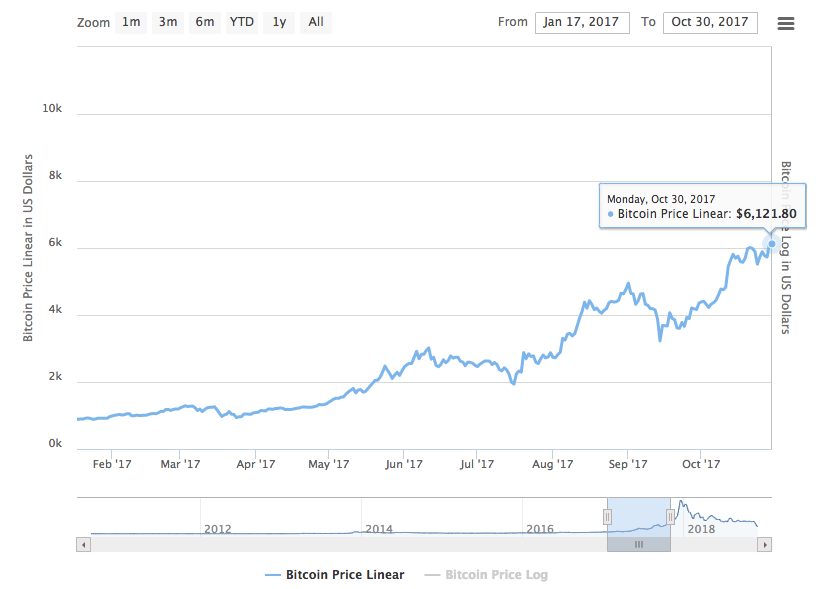Click the left axis title Bitcoin Price Linear
828x589 pixels.
[28, 248]
